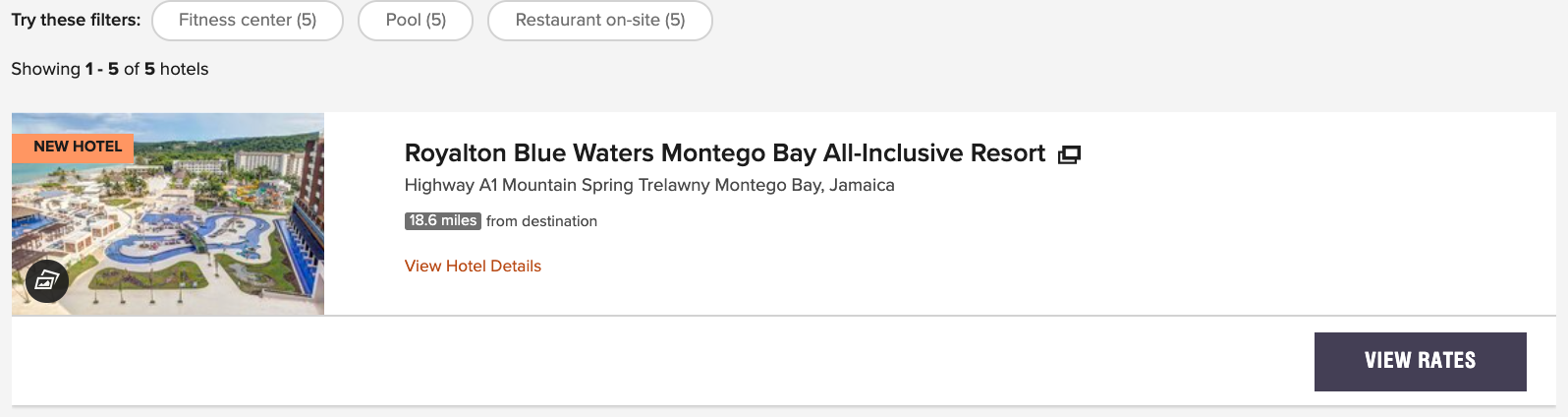Toggle the Pool (5) filter chip
Image resolution: width=1568 pixels, height=417 pixels.
pyautogui.click(x=416, y=21)
